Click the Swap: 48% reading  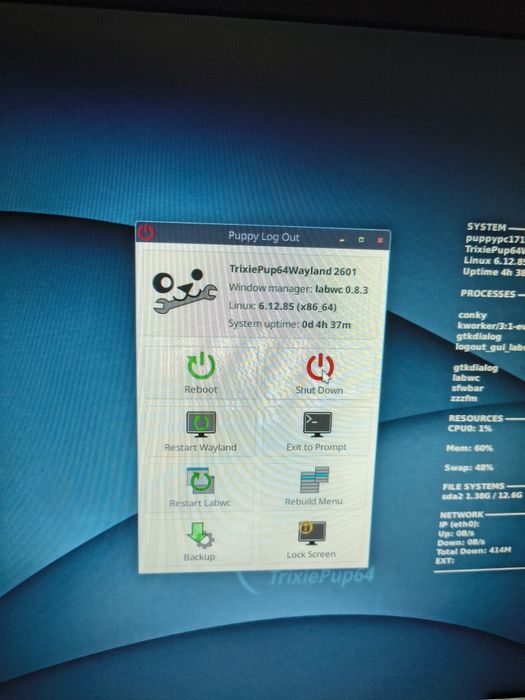469,467
